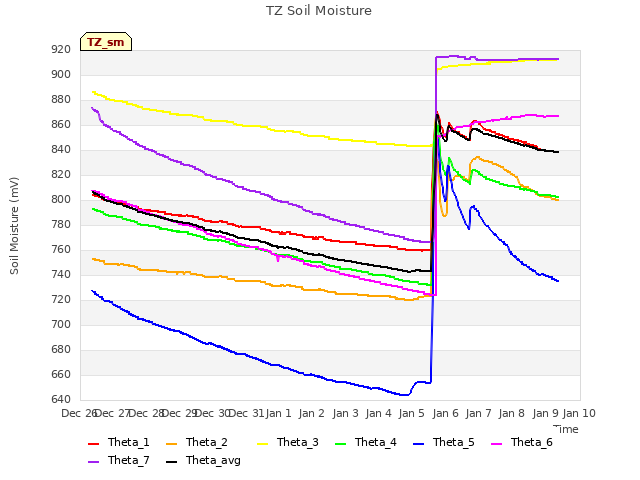Toggle Theta_4 series in legend

click(x=366, y=442)
